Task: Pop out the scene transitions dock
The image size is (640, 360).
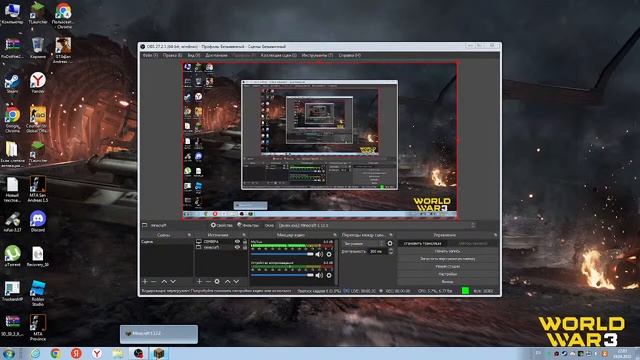Action: (x=391, y=235)
